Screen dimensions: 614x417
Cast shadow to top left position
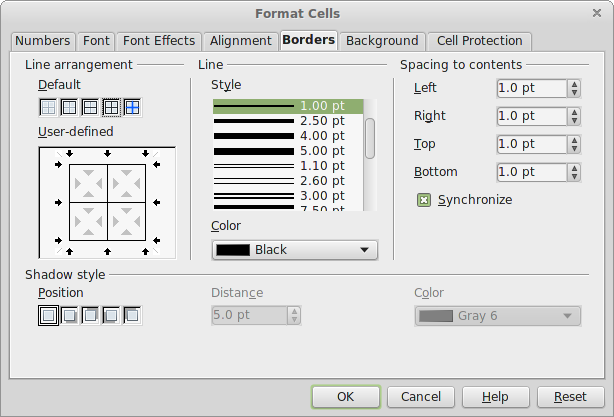click(131, 316)
